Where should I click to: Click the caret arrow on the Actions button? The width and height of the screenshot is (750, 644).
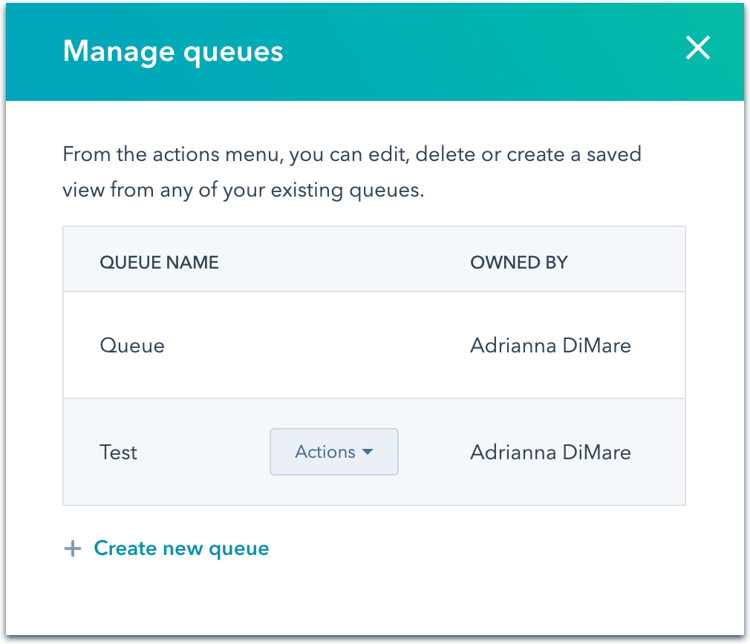click(x=368, y=452)
